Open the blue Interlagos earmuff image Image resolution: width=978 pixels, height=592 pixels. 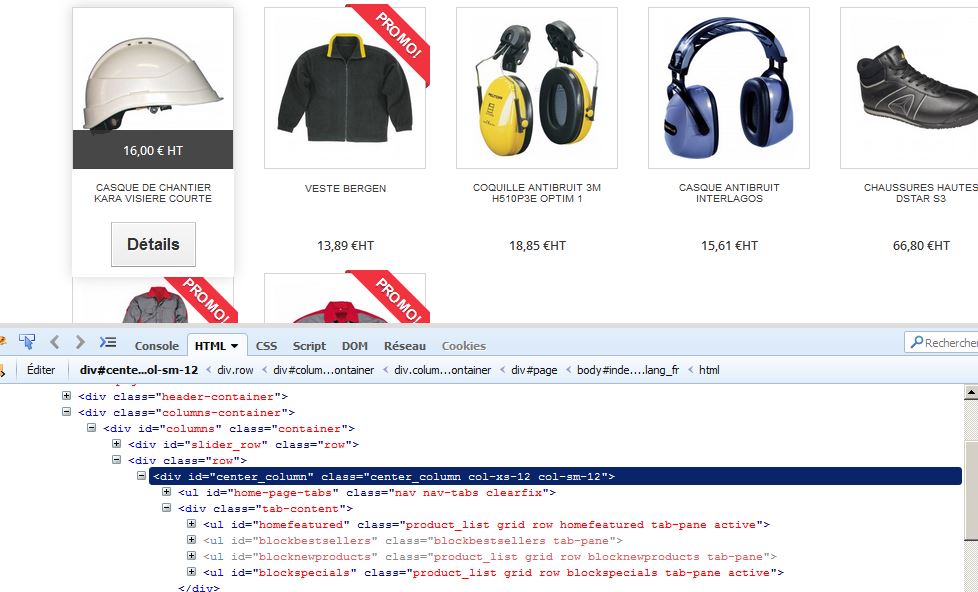[729, 88]
